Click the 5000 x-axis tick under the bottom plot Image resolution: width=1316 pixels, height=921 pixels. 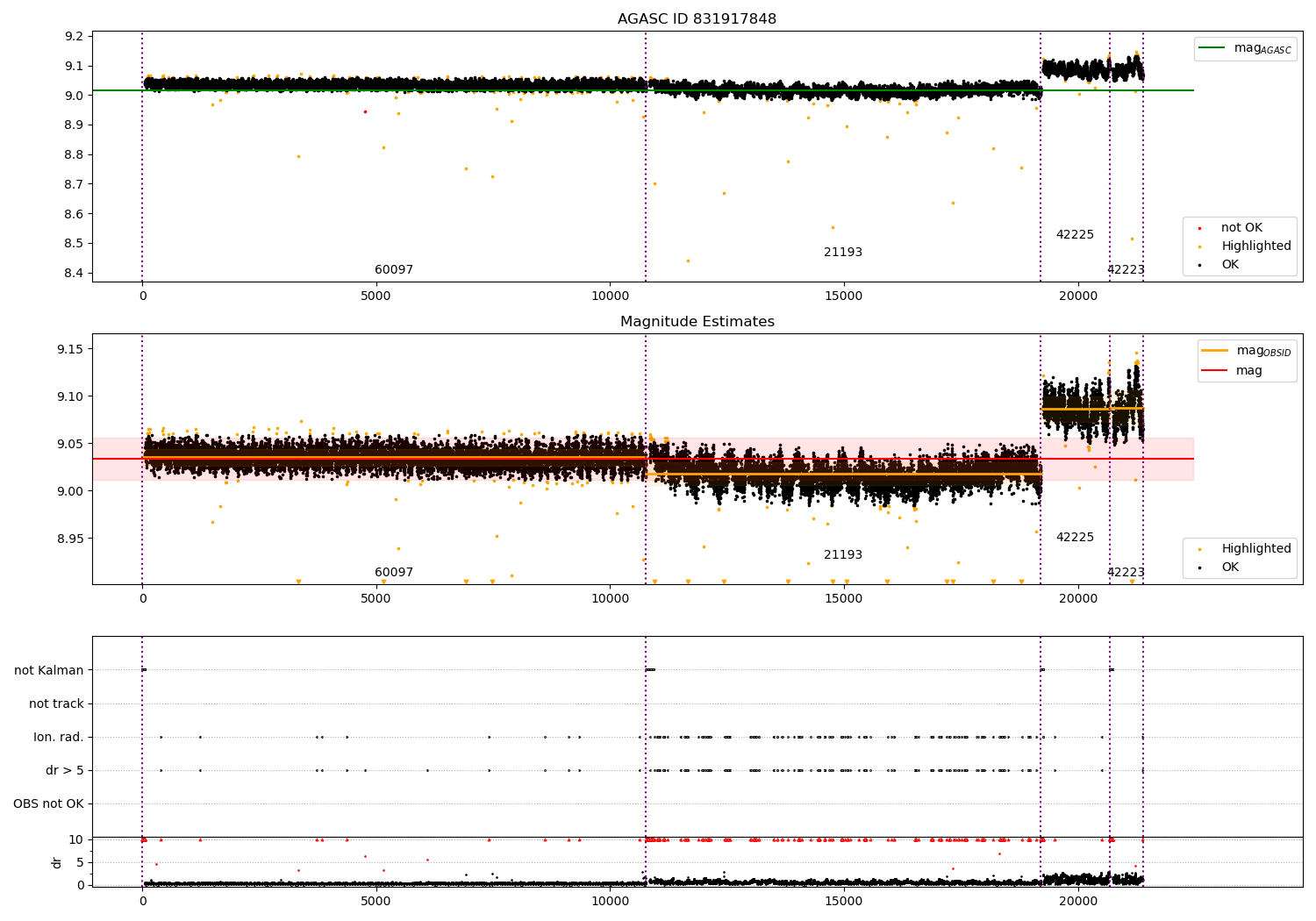376,902
